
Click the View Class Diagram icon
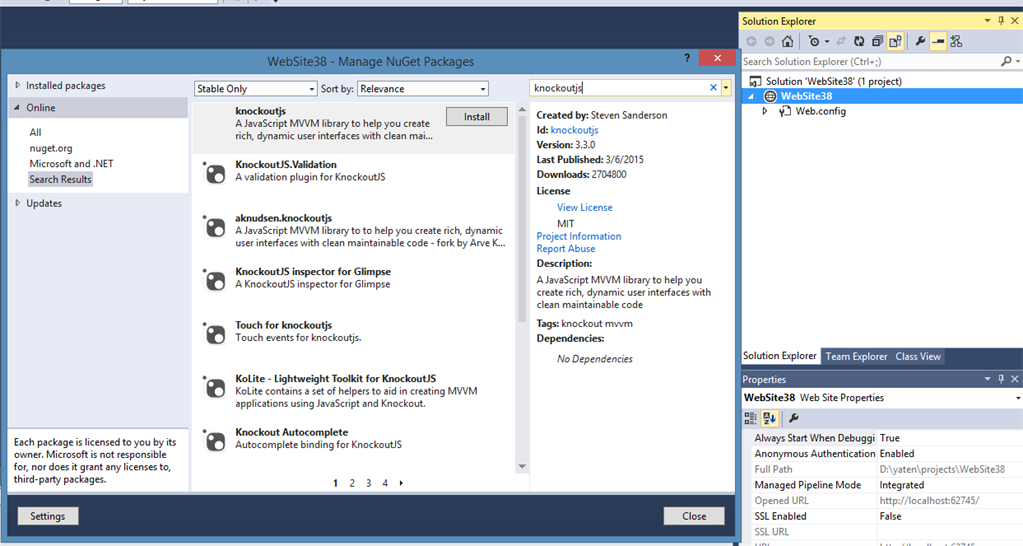[x=956, y=41]
